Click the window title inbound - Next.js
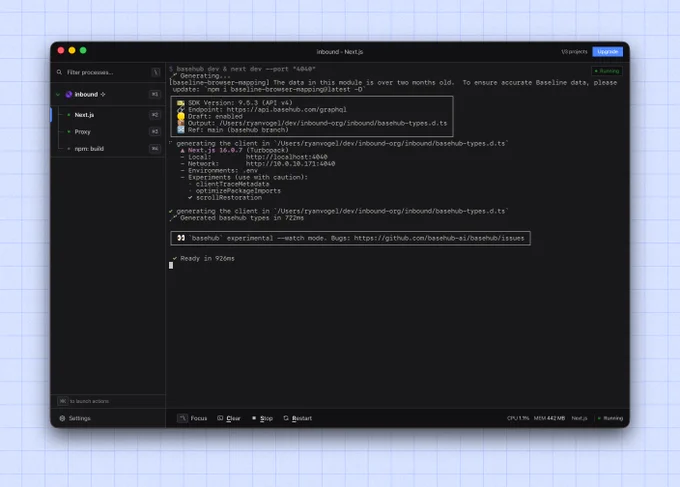 click(340, 52)
